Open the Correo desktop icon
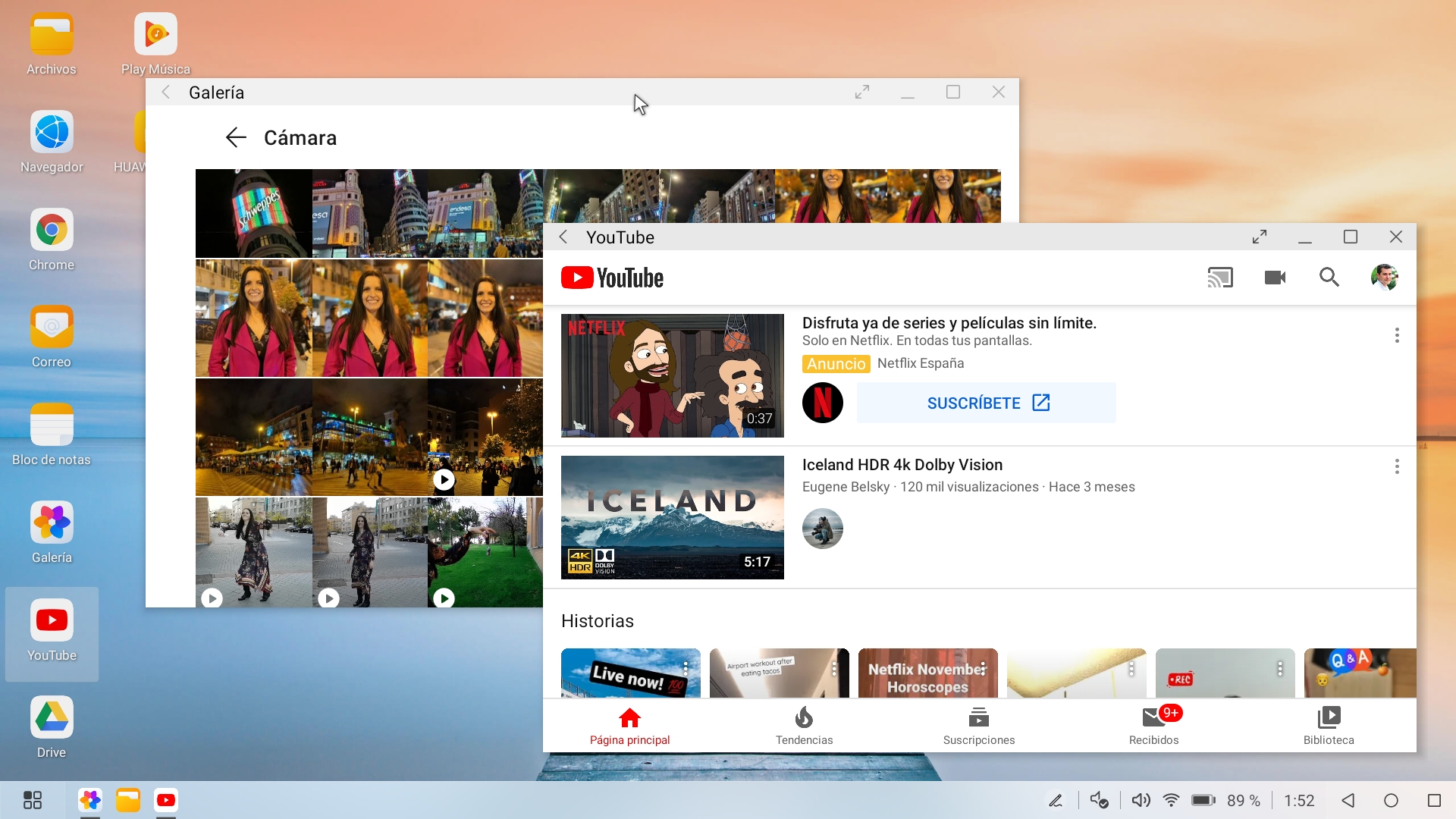This screenshot has height=819, width=1456. pyautogui.click(x=52, y=337)
